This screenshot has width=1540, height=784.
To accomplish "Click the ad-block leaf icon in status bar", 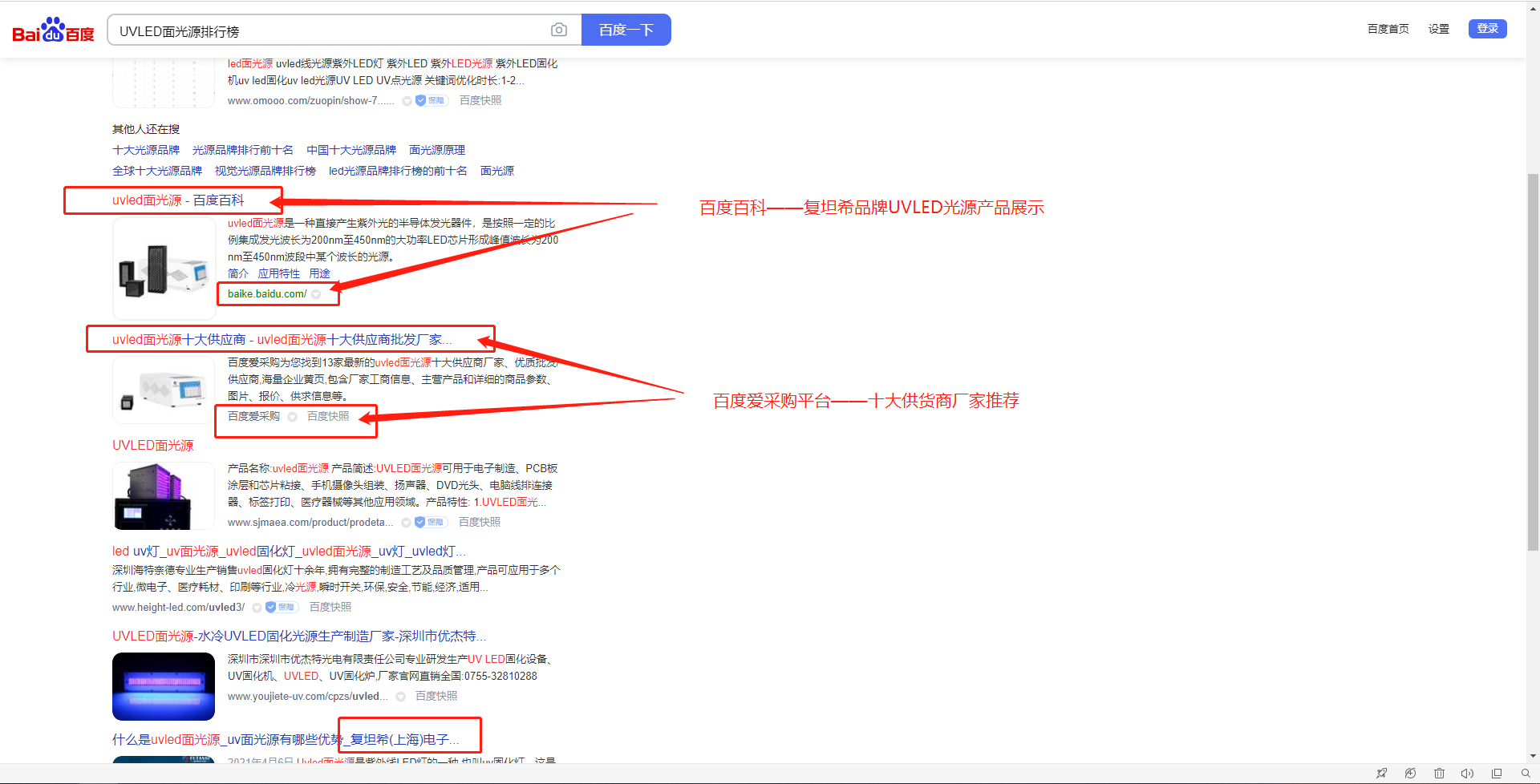I will click(x=1410, y=774).
